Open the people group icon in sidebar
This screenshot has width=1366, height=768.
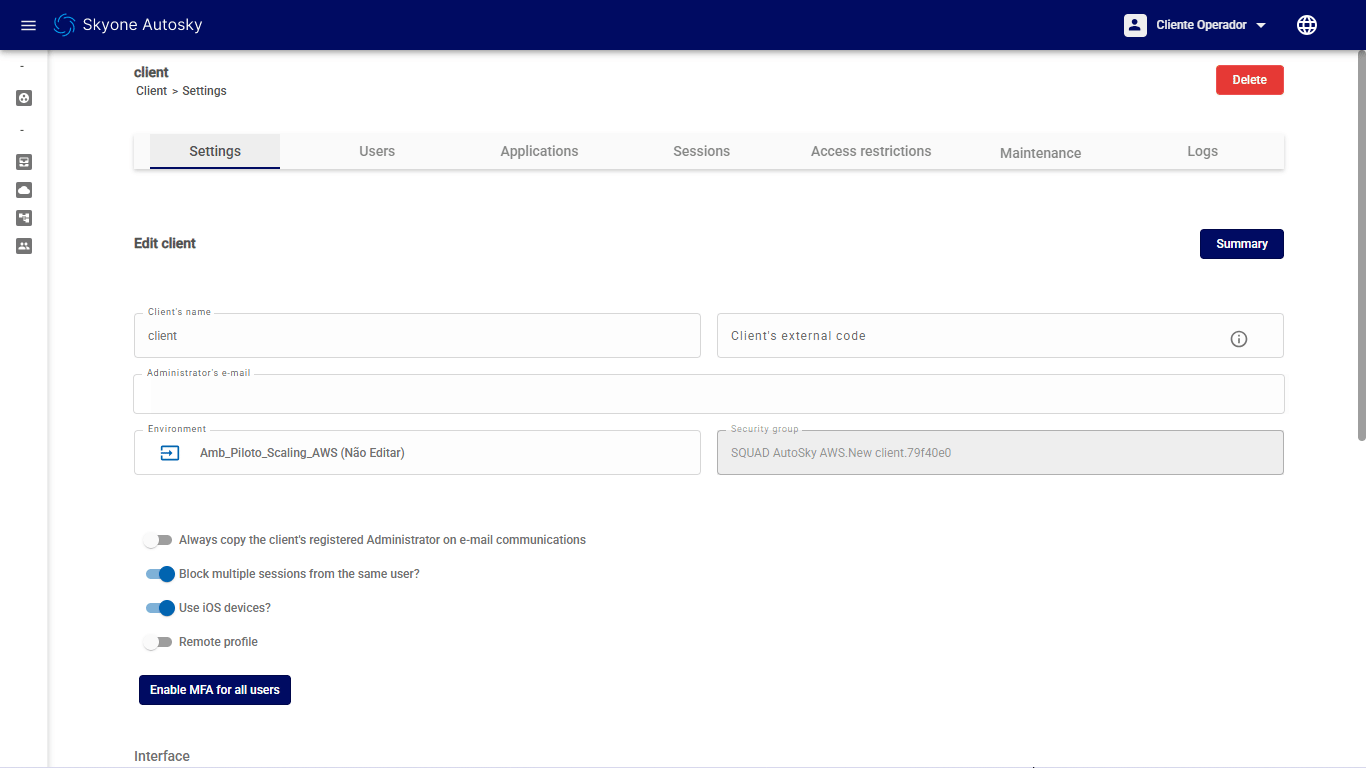coord(24,246)
